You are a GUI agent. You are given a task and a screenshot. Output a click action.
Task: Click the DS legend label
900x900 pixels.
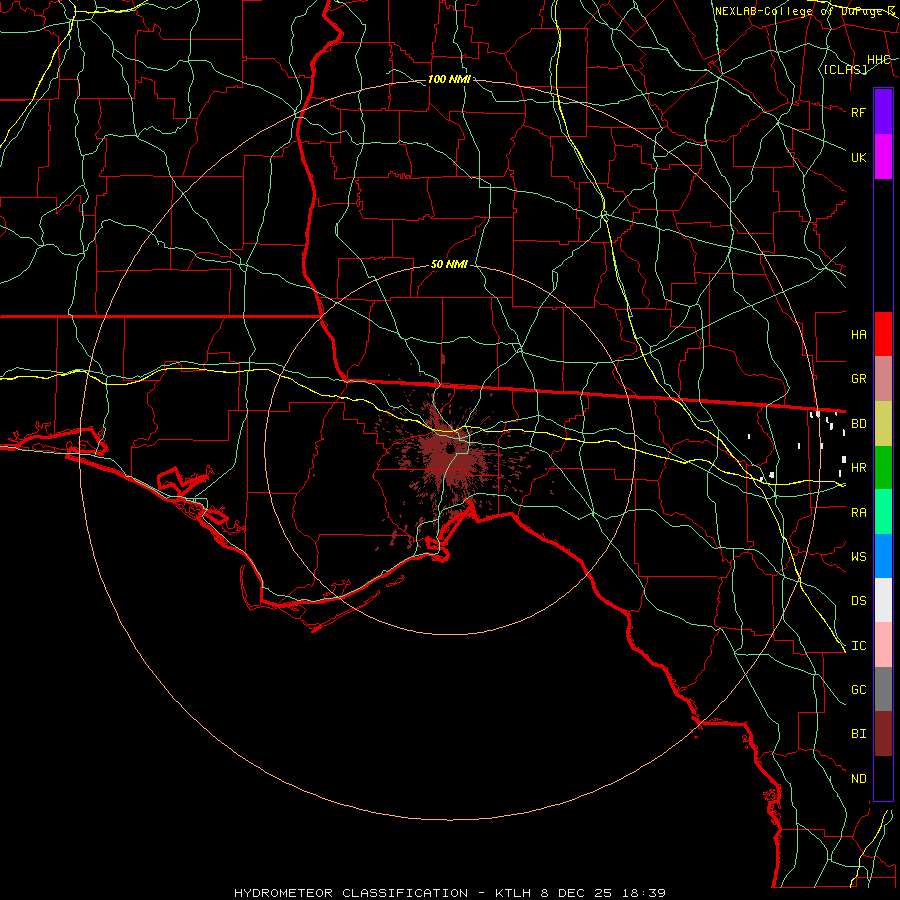click(858, 601)
